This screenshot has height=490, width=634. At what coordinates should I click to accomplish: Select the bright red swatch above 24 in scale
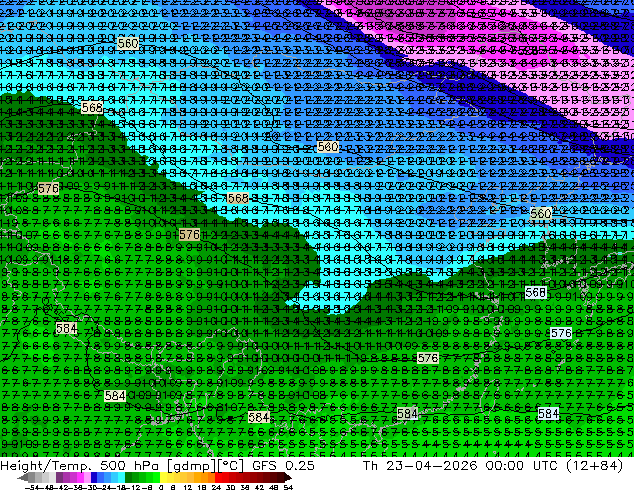[218, 478]
